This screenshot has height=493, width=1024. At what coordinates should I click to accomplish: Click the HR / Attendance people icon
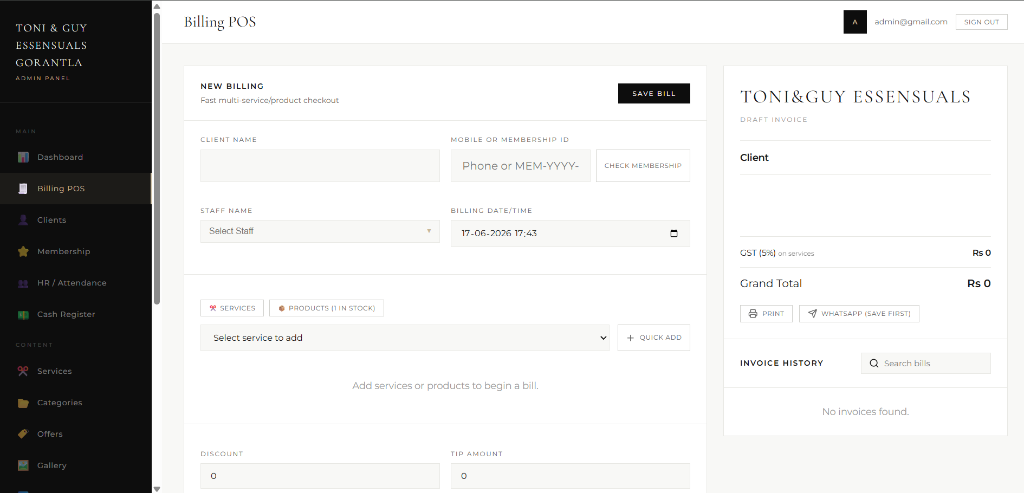pos(23,283)
